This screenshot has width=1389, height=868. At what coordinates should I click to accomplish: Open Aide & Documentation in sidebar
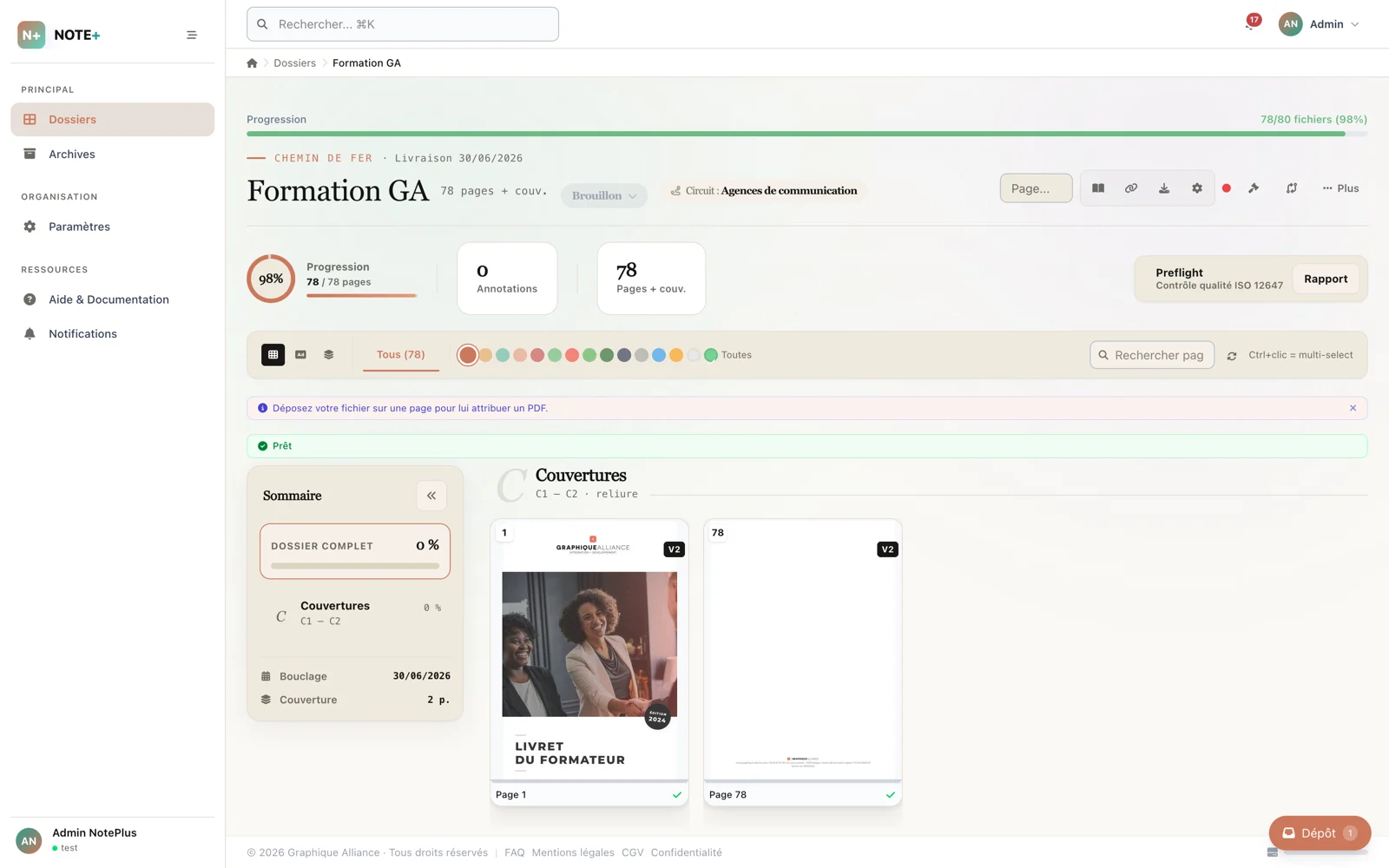[x=113, y=299]
